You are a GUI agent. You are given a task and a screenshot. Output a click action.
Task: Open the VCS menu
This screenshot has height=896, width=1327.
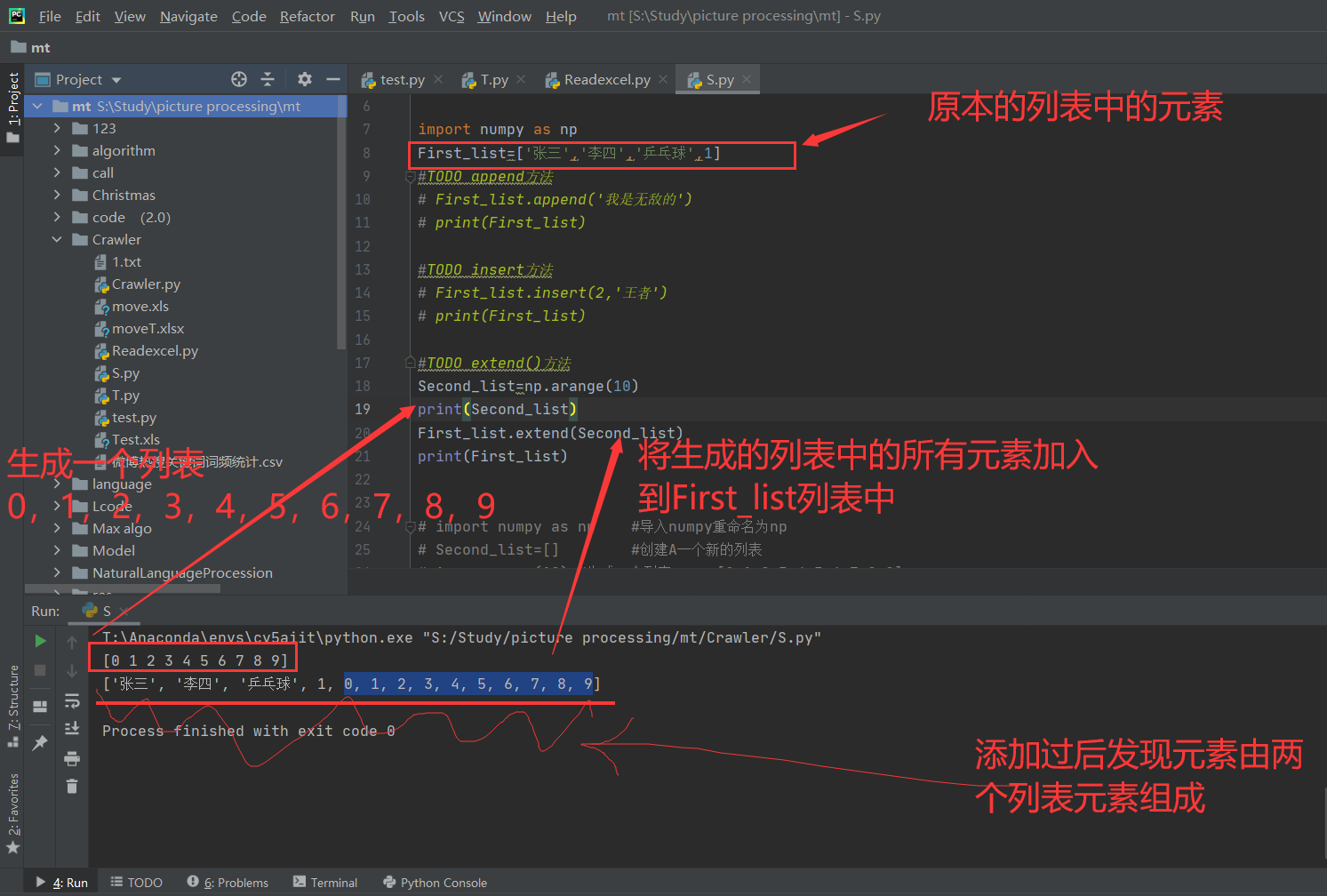(x=452, y=16)
